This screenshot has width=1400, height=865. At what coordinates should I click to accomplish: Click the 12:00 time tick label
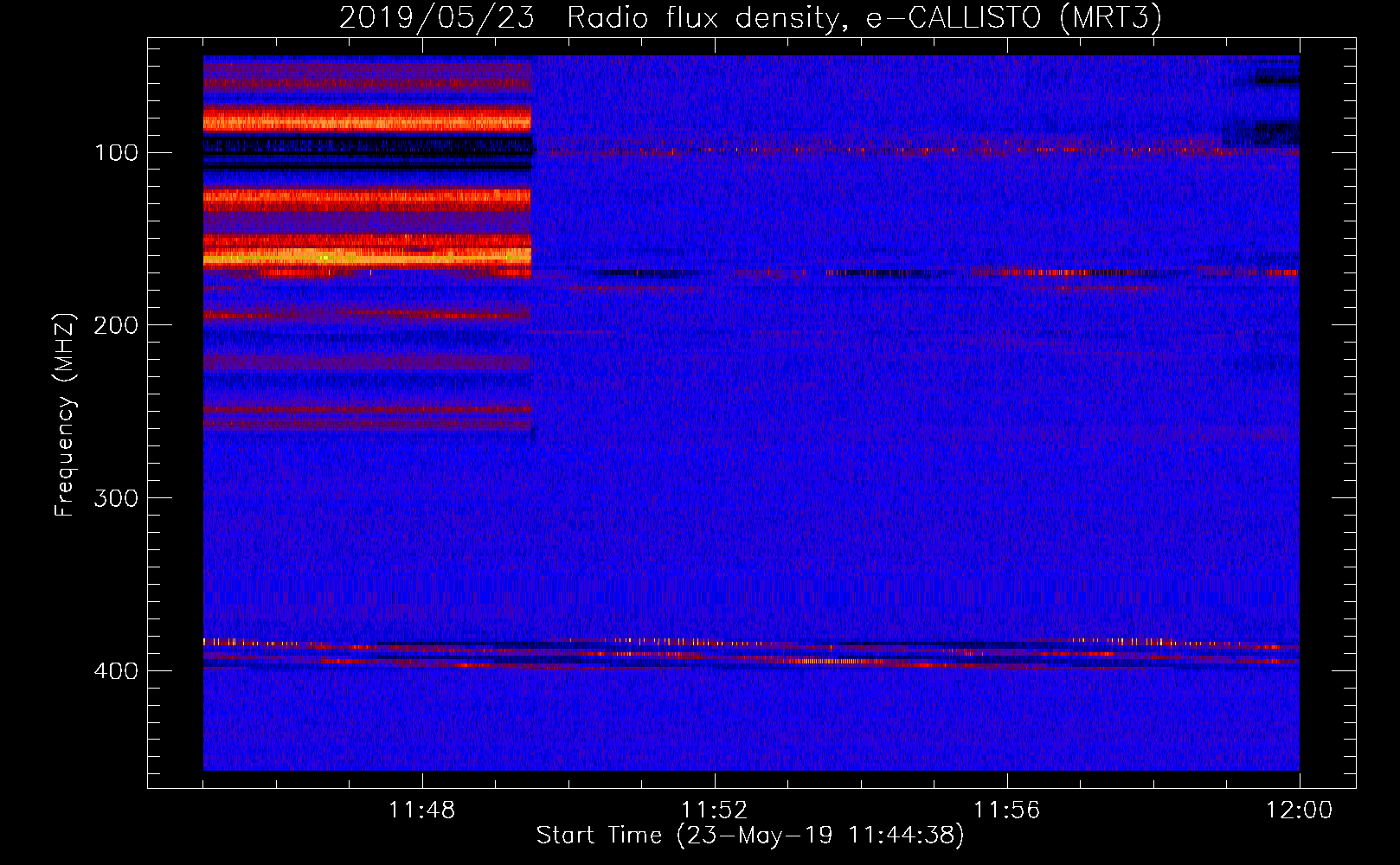click(1300, 811)
